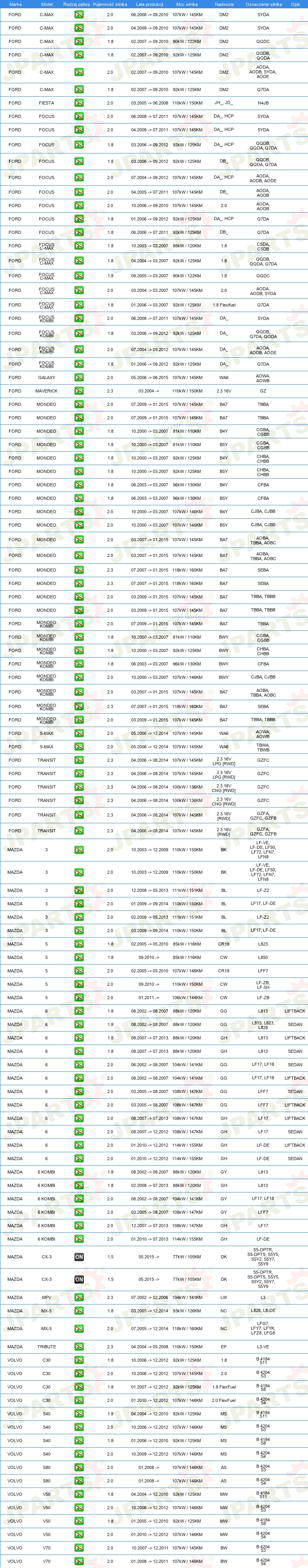The width and height of the screenshot is (308, 1568).
Task: Click fuel icon in VOLVO V70 01.2008 -> 12.2011 row
Action: point(79,1561)
